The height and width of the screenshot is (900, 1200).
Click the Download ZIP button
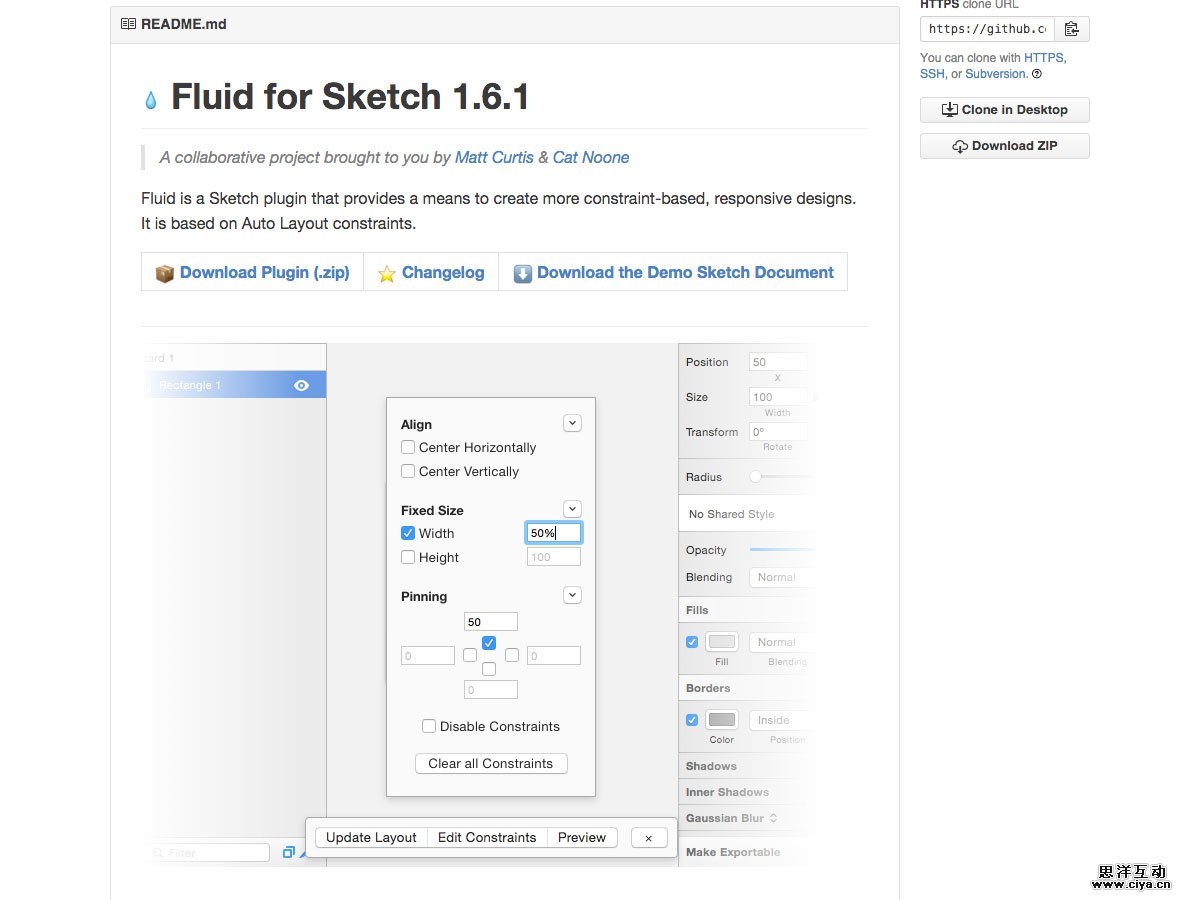[1004, 146]
